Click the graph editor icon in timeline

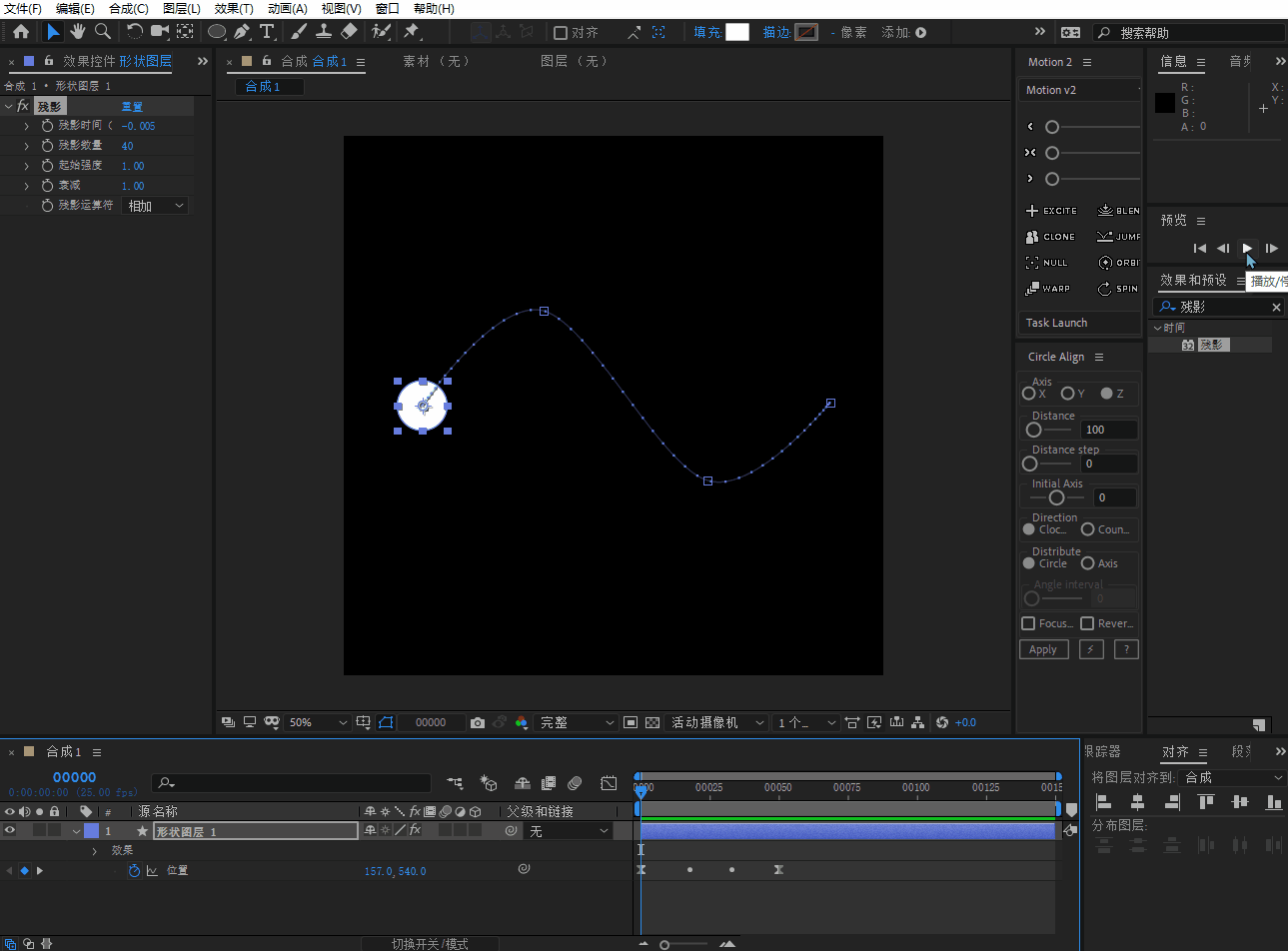pos(609,783)
